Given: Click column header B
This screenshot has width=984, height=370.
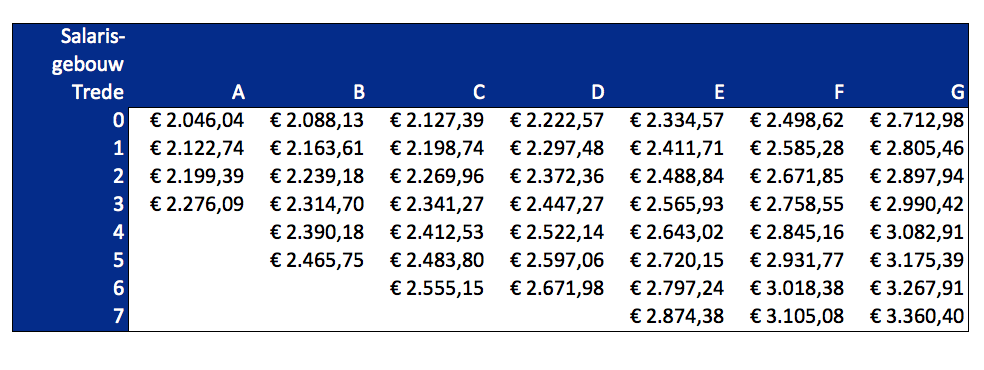Looking at the screenshot, I should pyautogui.click(x=358, y=93).
